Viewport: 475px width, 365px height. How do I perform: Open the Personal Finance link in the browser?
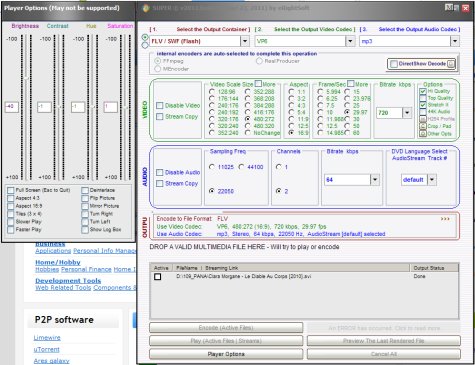(86, 269)
